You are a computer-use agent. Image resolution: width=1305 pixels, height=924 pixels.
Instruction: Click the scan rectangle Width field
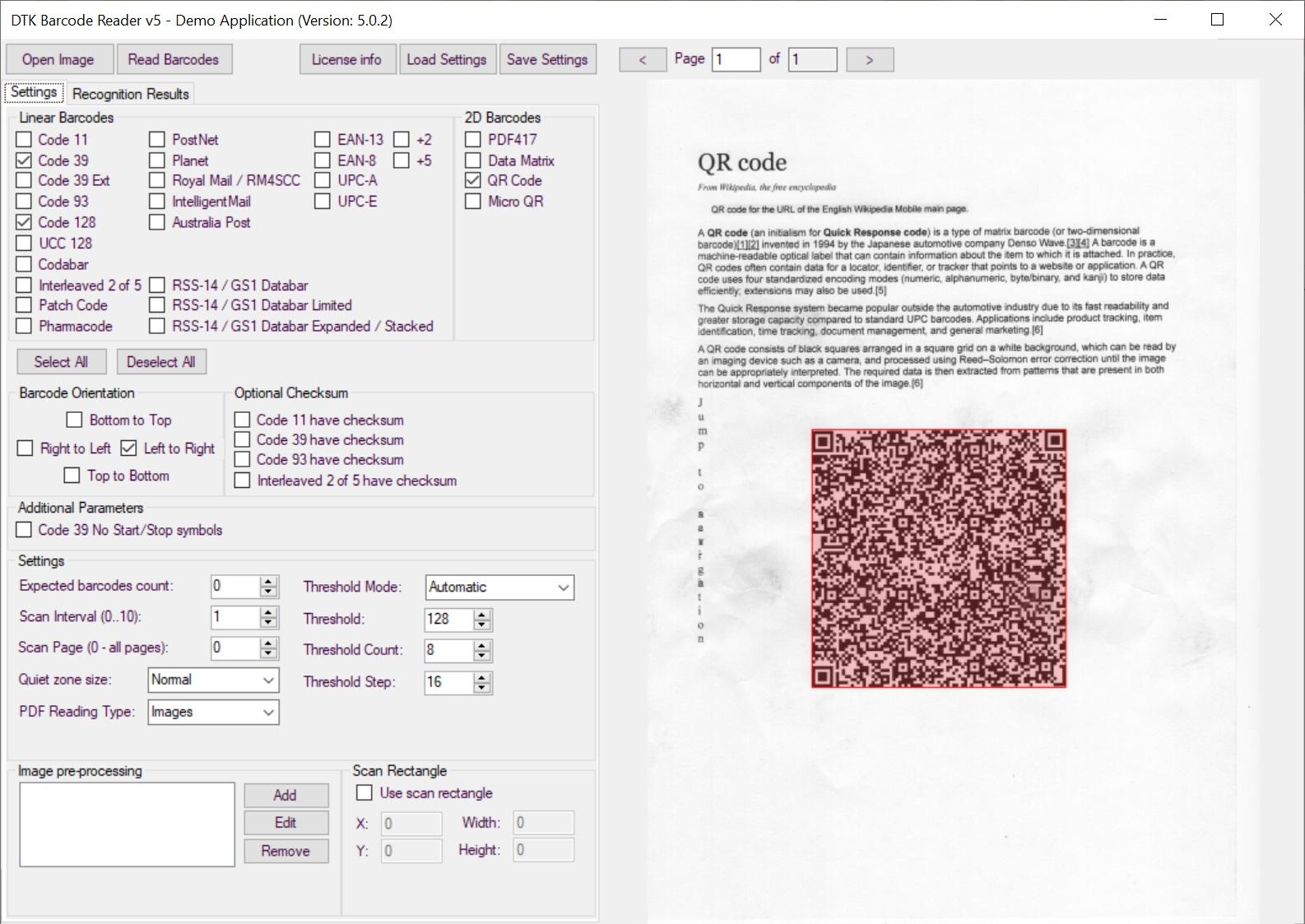pos(543,823)
